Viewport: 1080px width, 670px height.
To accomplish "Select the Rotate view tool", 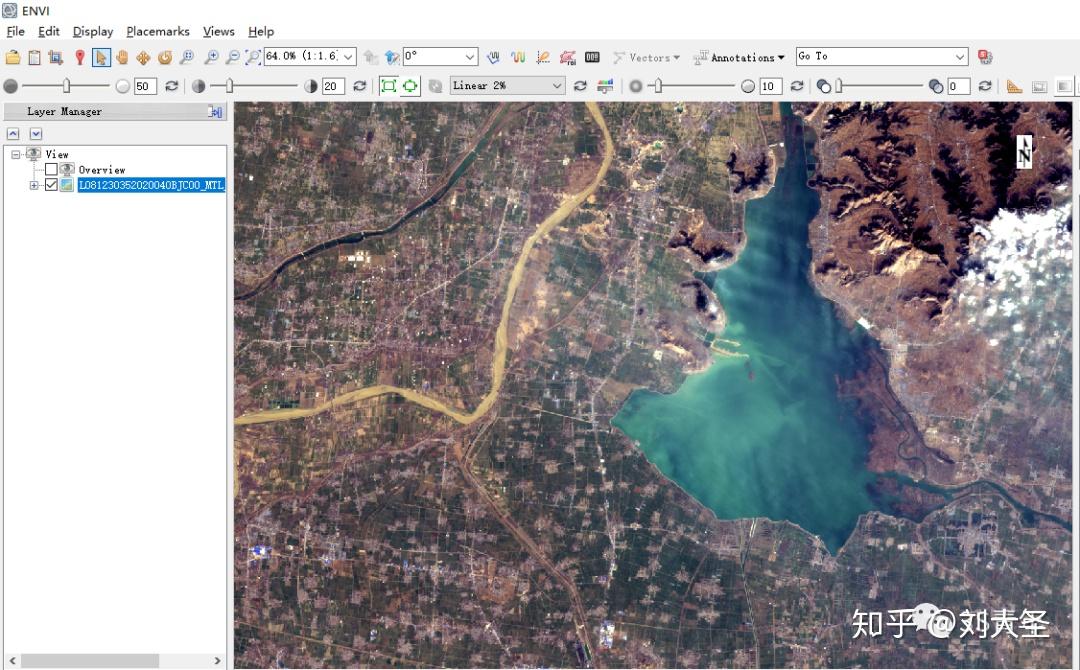I will pyautogui.click(x=165, y=58).
